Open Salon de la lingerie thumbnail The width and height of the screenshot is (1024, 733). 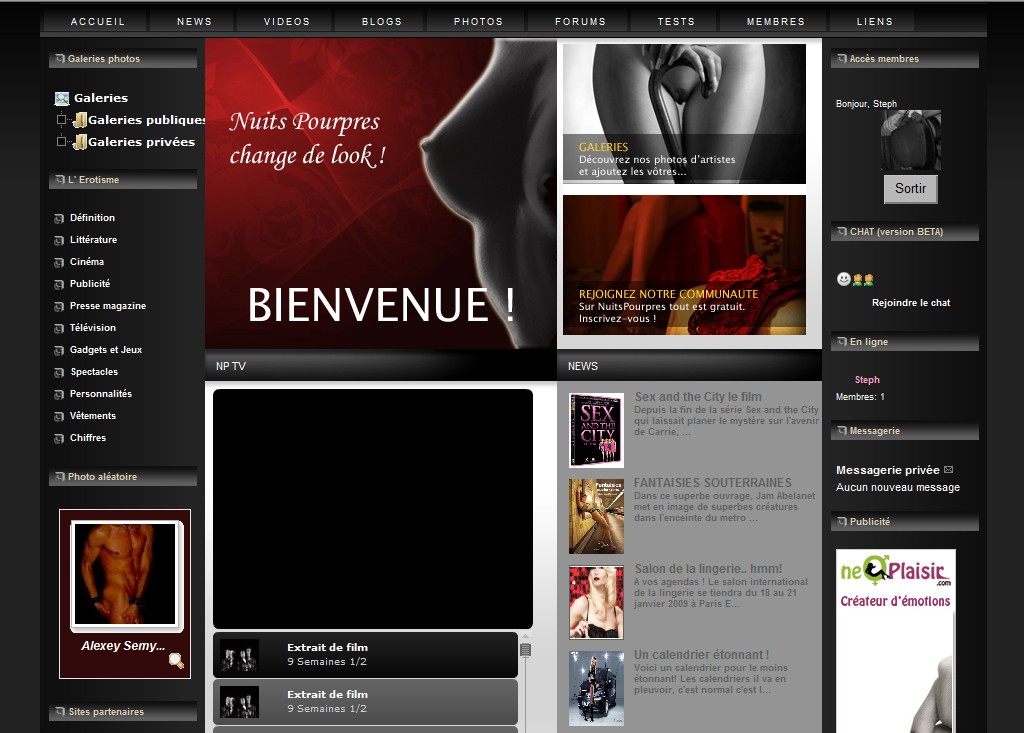596,602
